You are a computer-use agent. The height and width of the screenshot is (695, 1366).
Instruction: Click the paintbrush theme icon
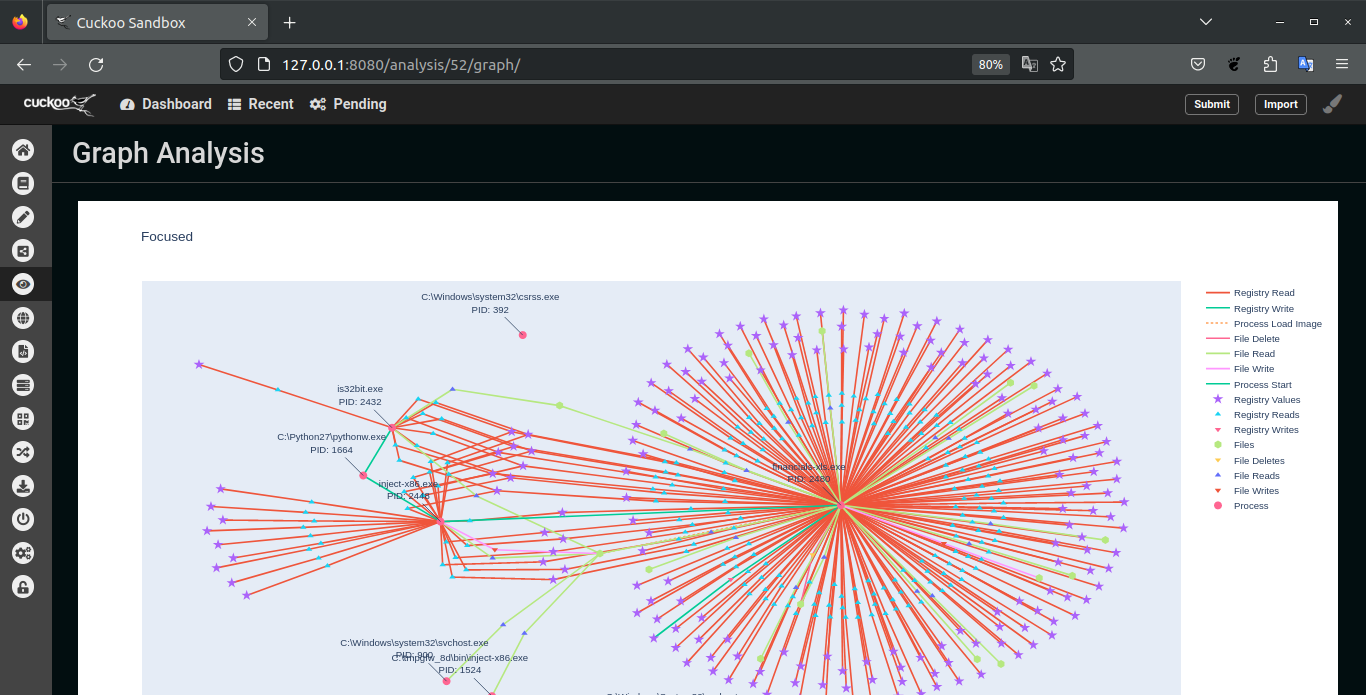tap(1333, 104)
